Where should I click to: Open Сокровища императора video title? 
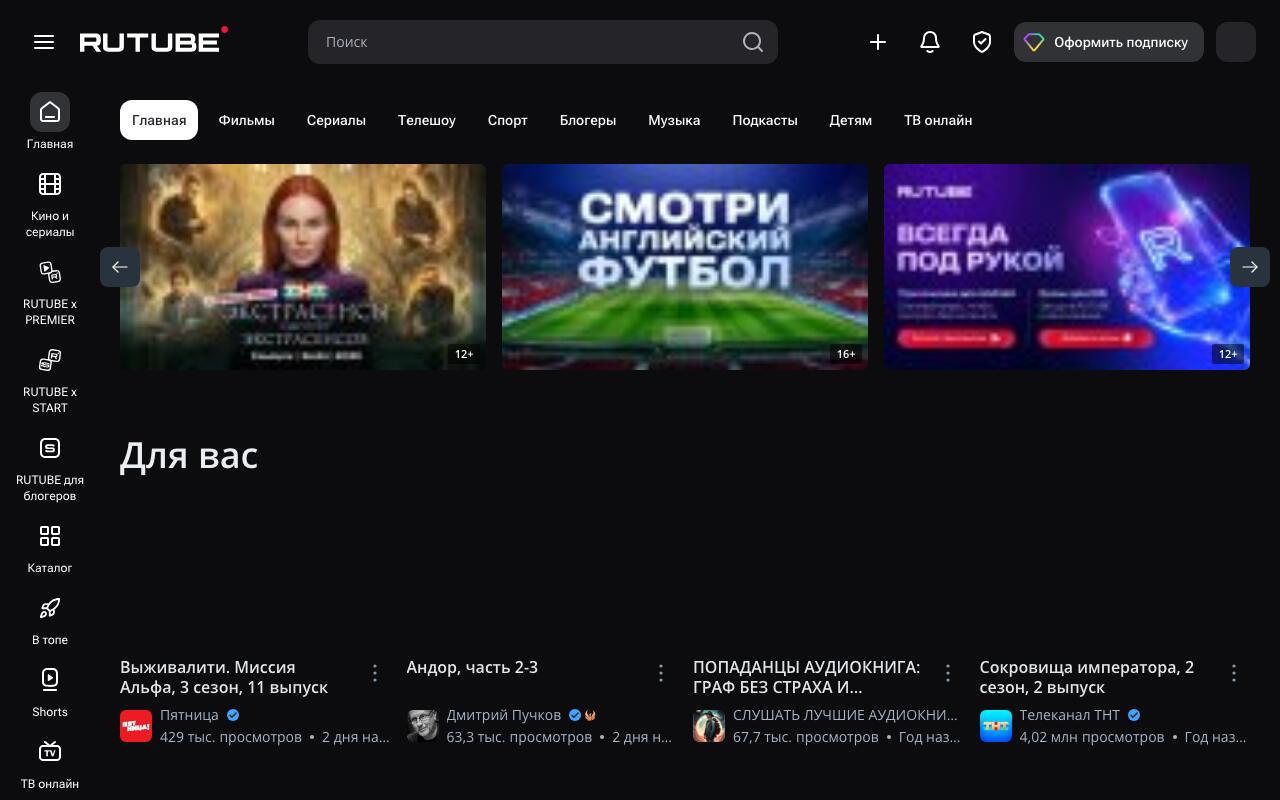click(1086, 677)
